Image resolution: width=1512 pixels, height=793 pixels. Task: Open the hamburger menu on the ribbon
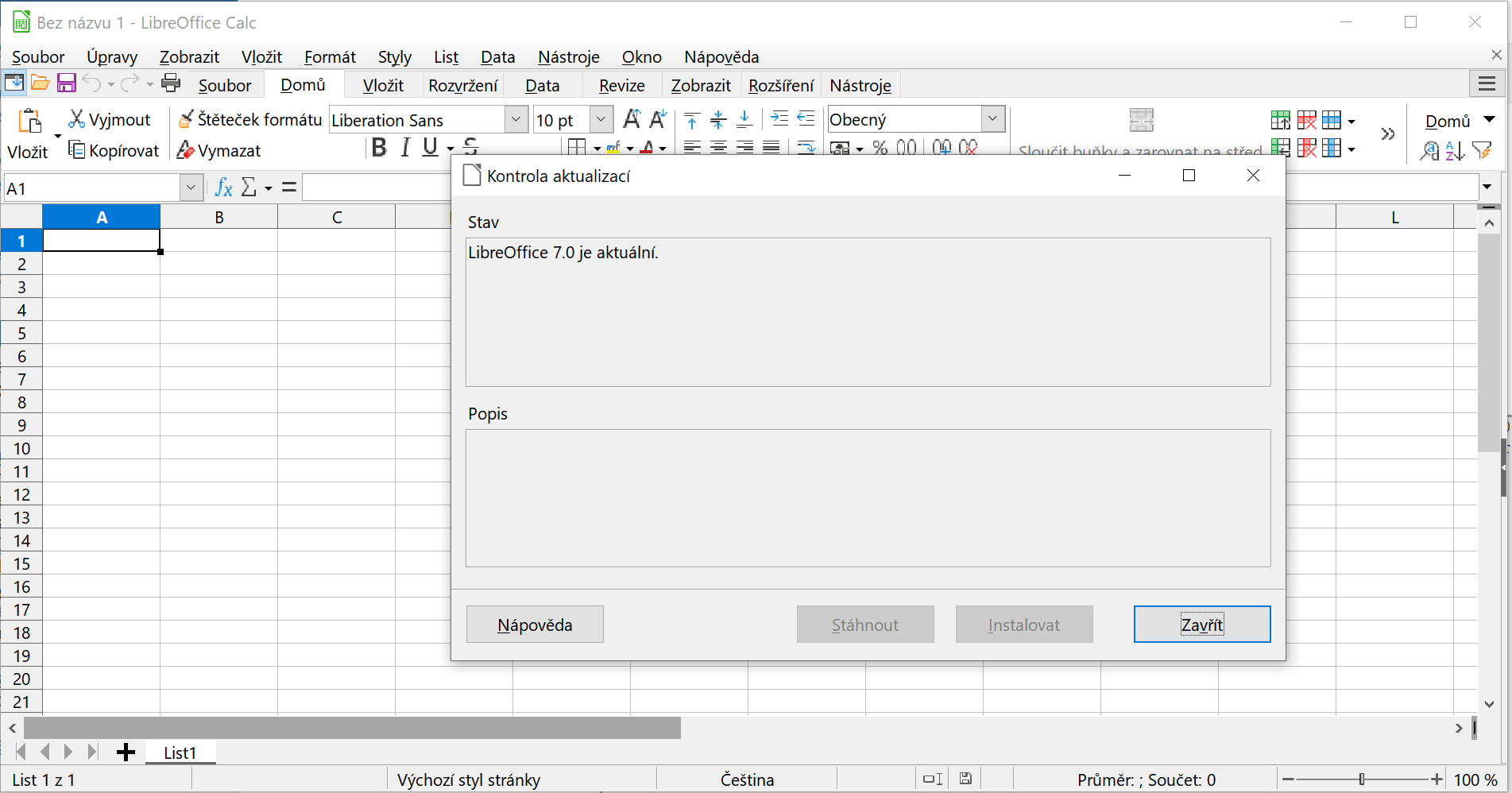tap(1487, 83)
